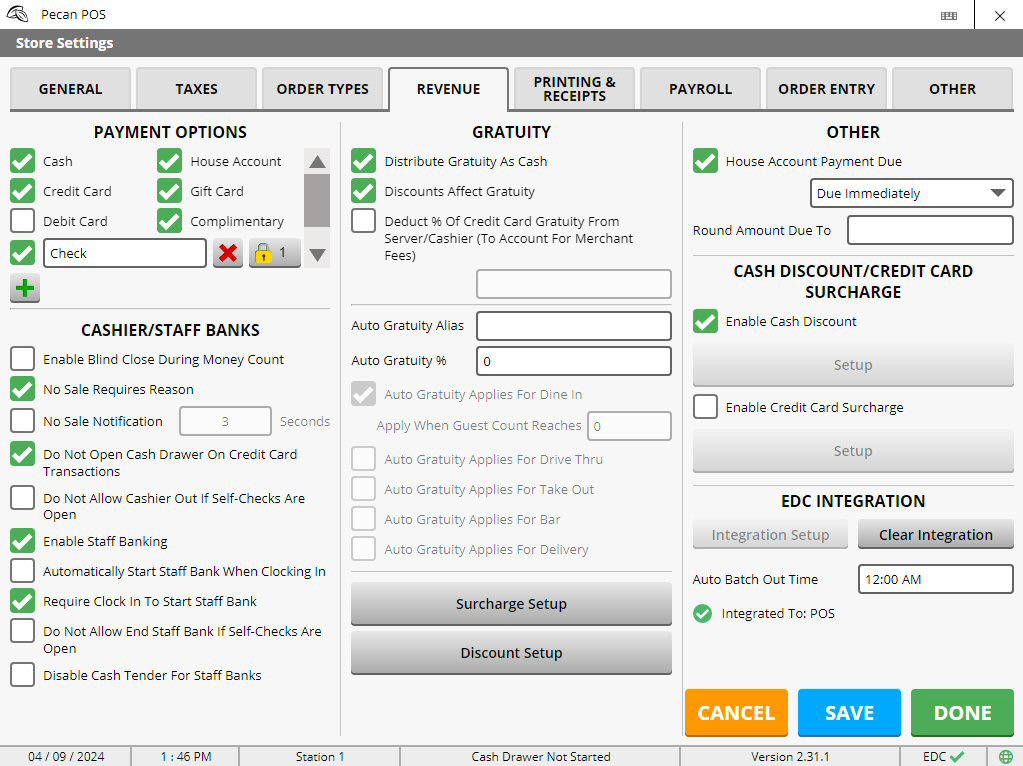
Task: Open the ORDER TYPES tab
Action: click(x=322, y=89)
